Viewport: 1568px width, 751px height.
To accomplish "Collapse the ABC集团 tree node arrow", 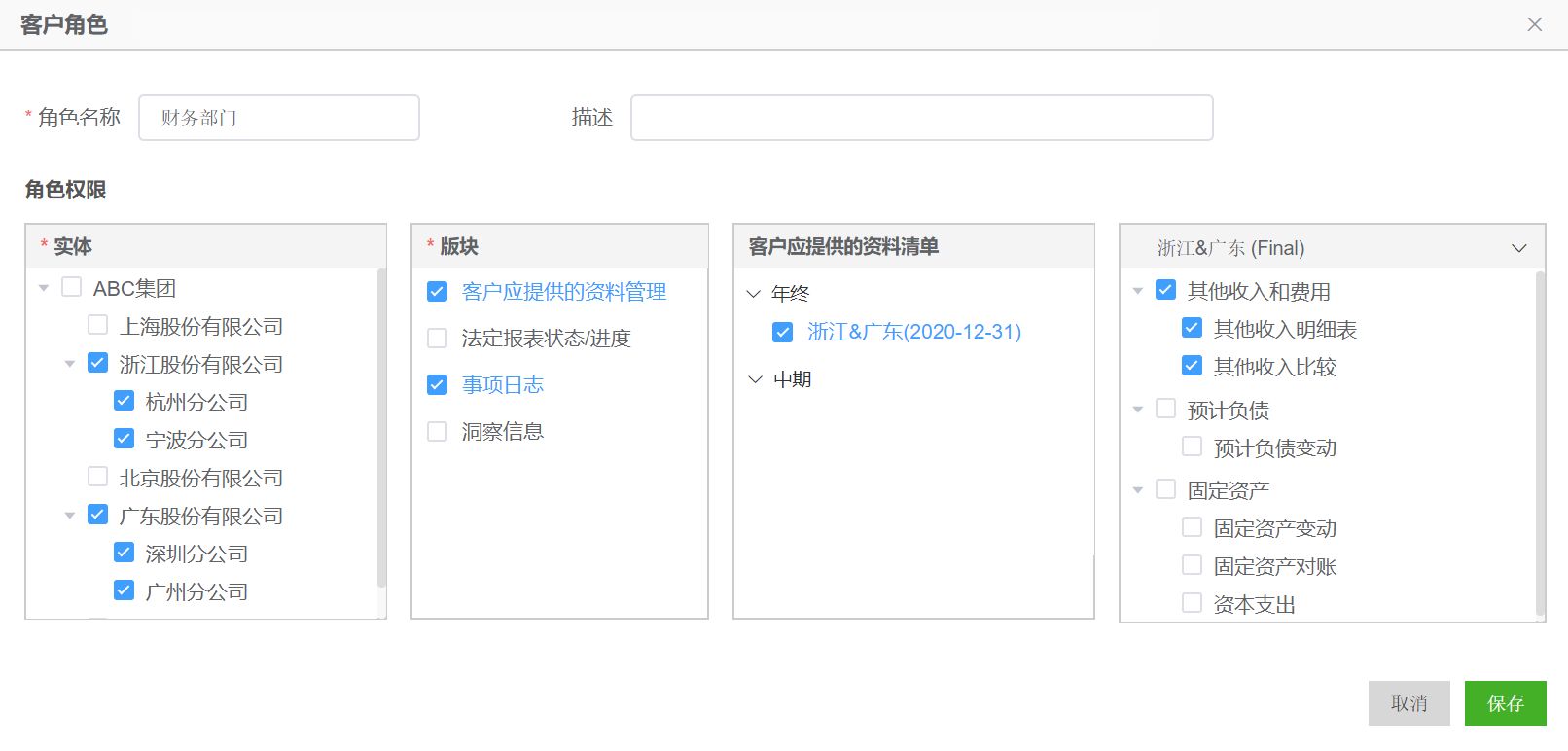I will tap(44, 288).
